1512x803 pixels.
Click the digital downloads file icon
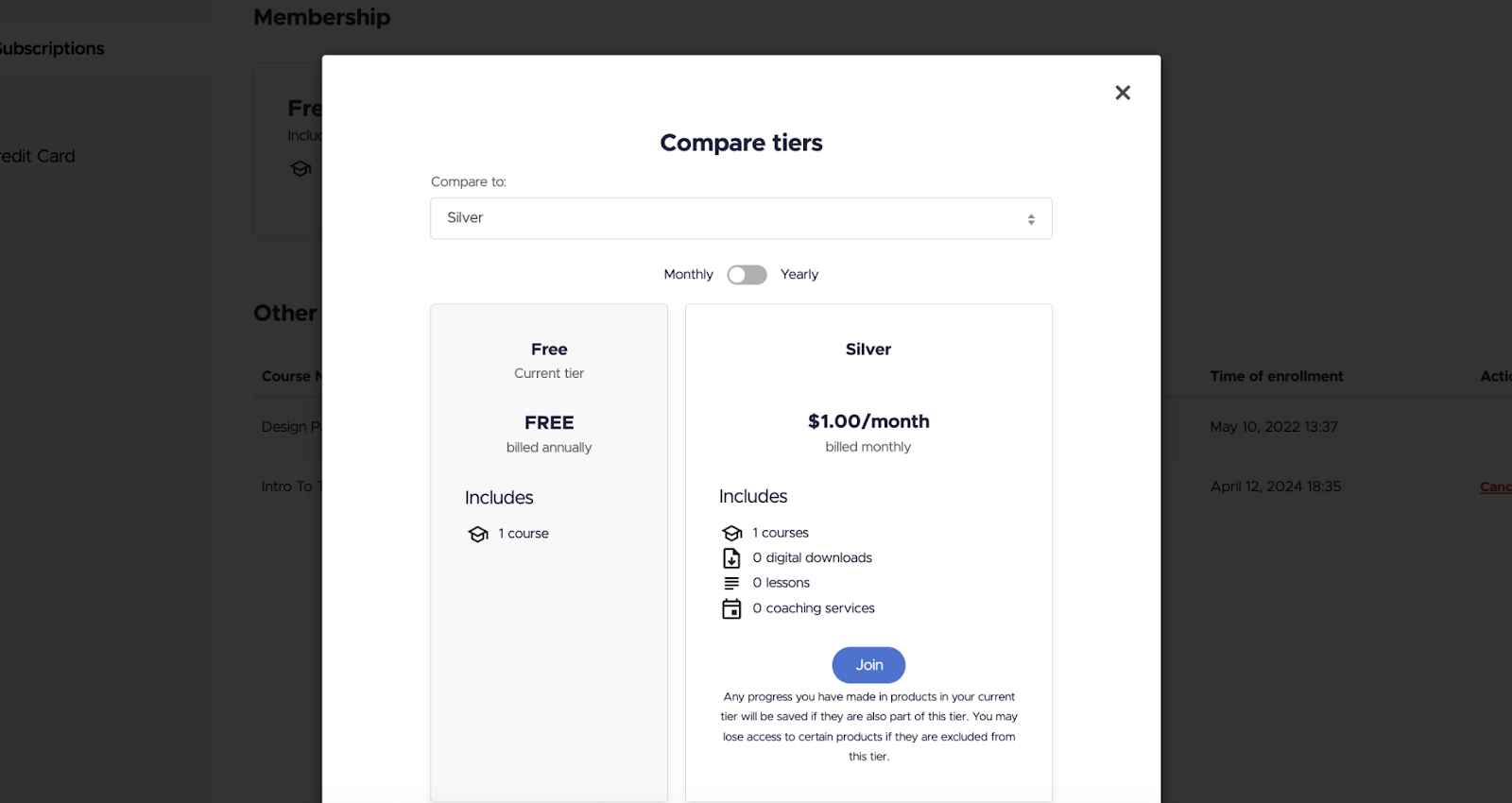pos(731,558)
